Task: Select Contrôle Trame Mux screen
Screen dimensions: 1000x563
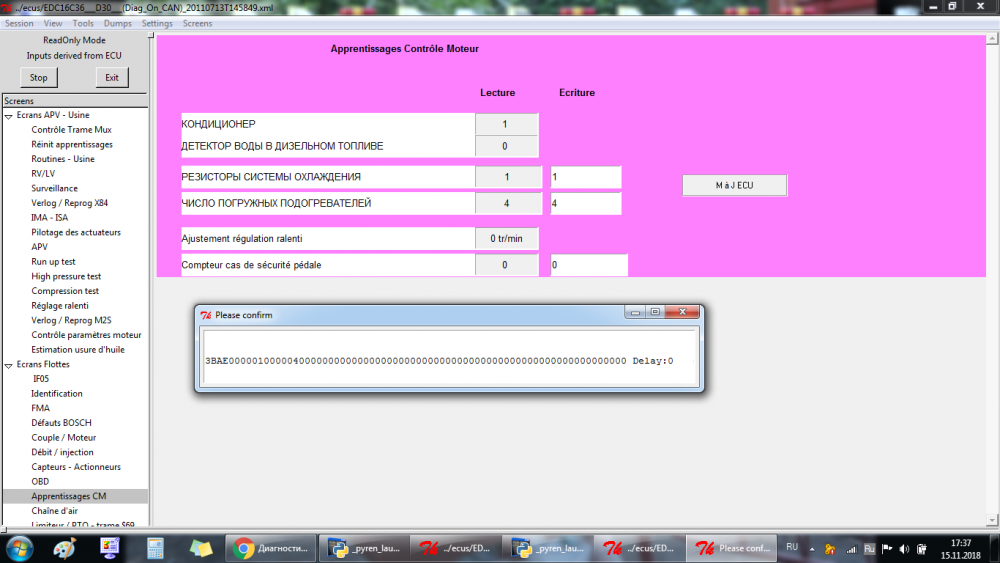Action: [x=71, y=129]
